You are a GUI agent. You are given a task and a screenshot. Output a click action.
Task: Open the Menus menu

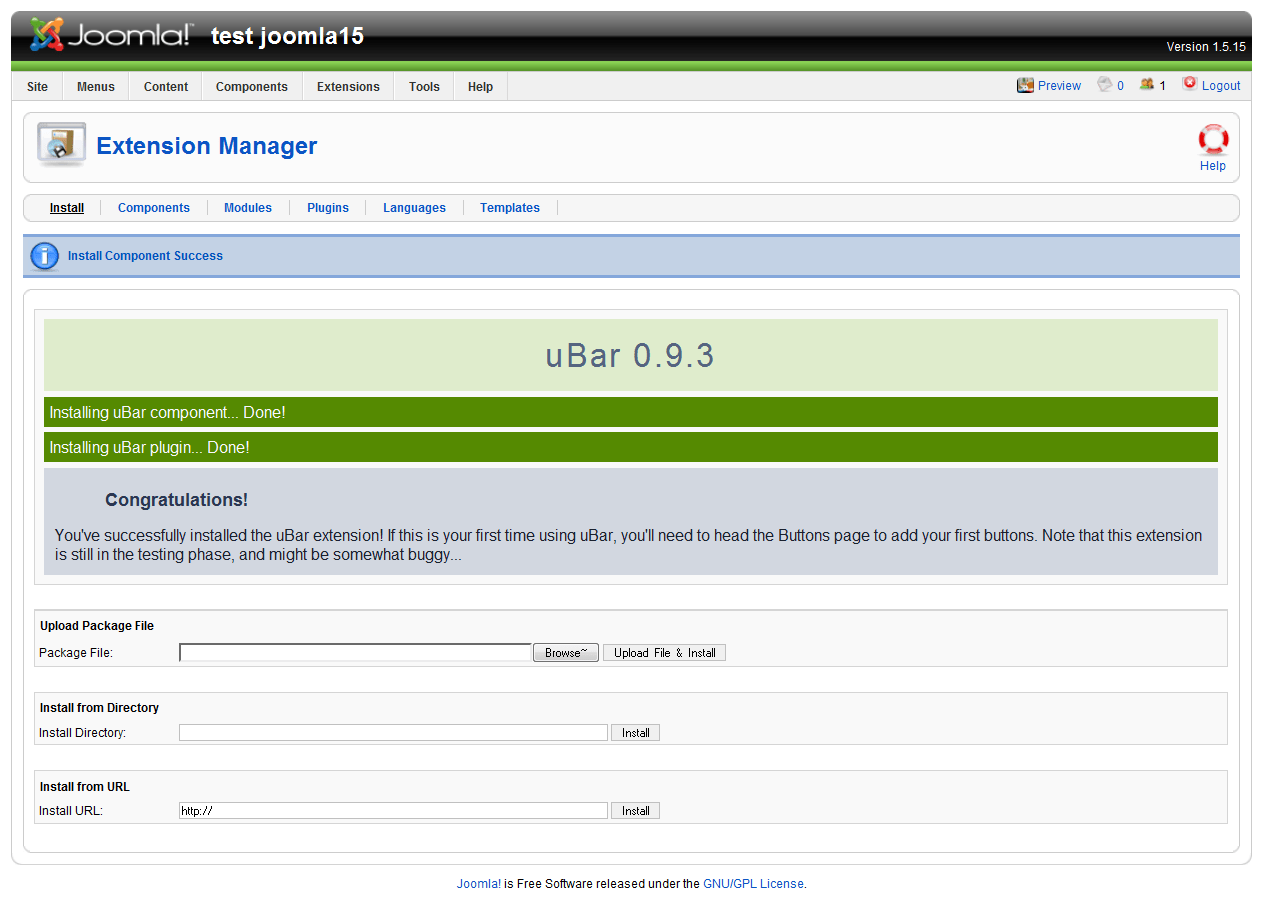click(x=96, y=87)
